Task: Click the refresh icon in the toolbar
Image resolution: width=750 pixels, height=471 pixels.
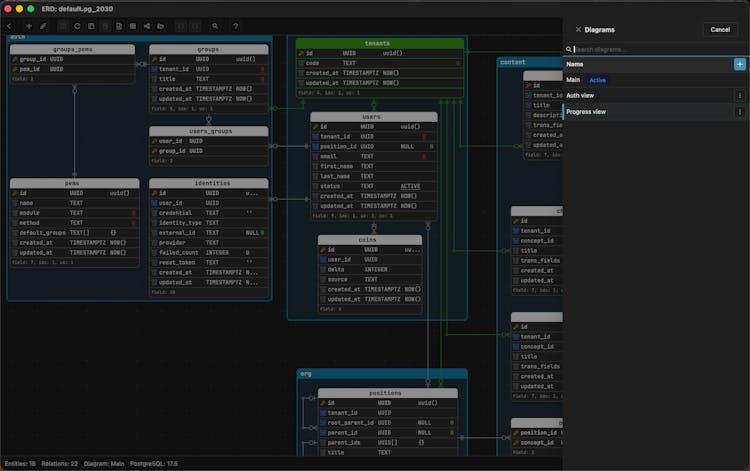Action: 76,26
